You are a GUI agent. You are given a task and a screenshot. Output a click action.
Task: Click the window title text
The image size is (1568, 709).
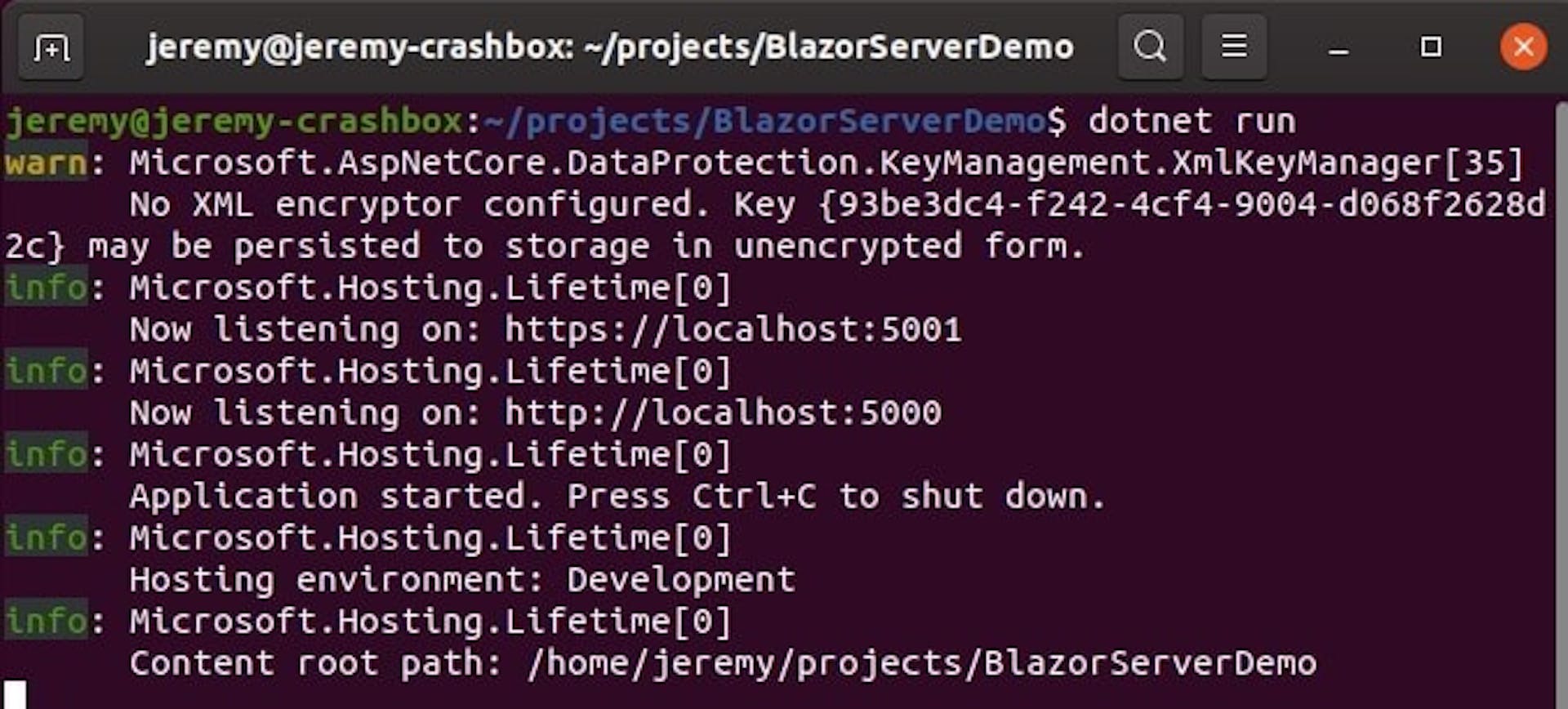pyautogui.click(x=610, y=47)
